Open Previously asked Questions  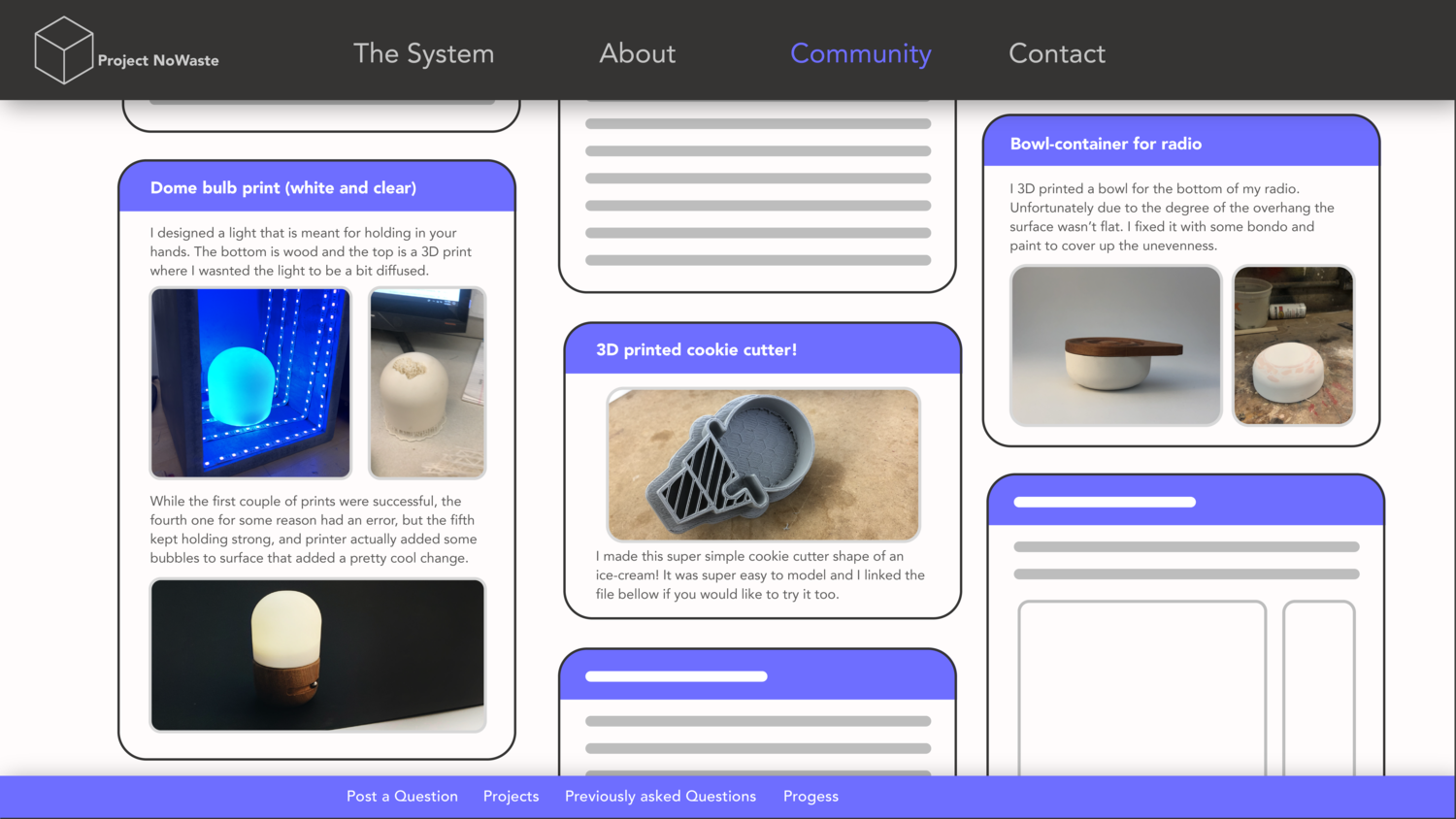click(660, 797)
